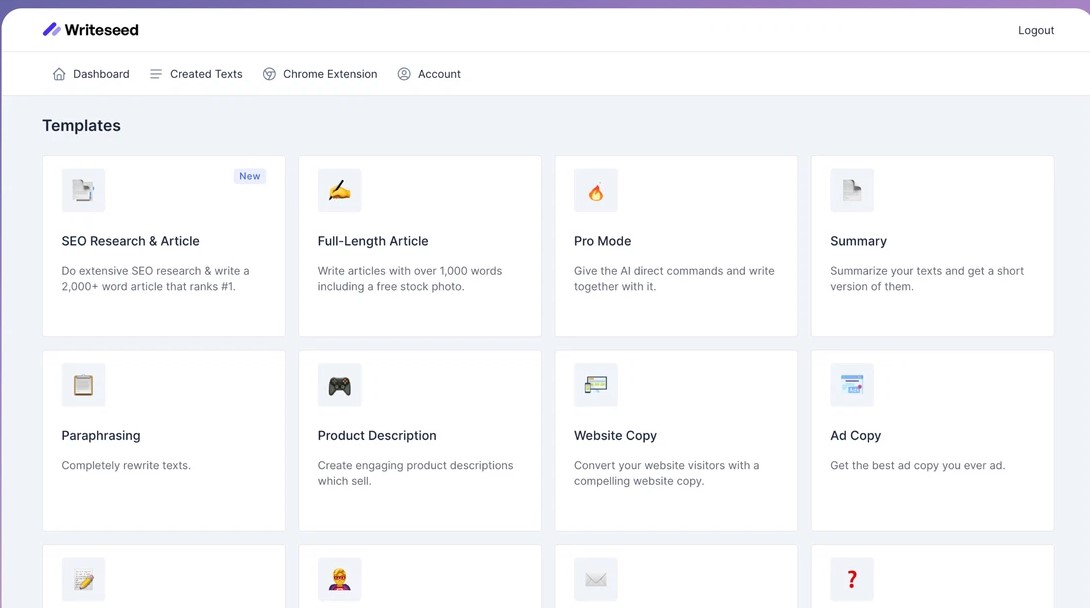Image resolution: width=1090 pixels, height=608 pixels.
Task: Open the SEO Research & Article document icon
Action: tap(83, 190)
